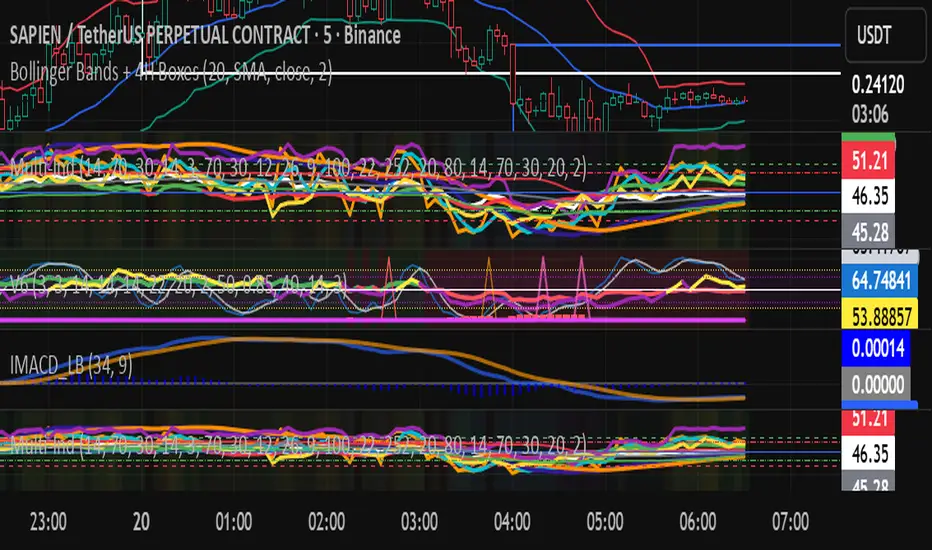
Task: Click the blue 0.00014 IMACD value label
Action: tap(876, 348)
